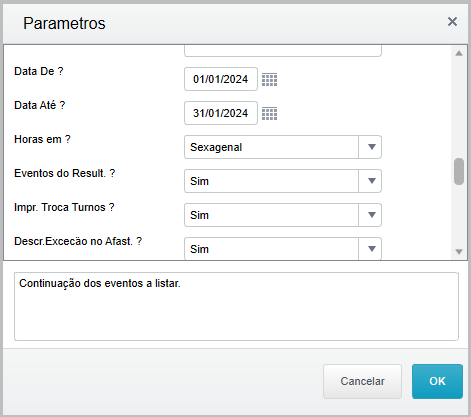471x417 pixels.
Task: Open calendar picker for Data De
Action: point(269,79)
